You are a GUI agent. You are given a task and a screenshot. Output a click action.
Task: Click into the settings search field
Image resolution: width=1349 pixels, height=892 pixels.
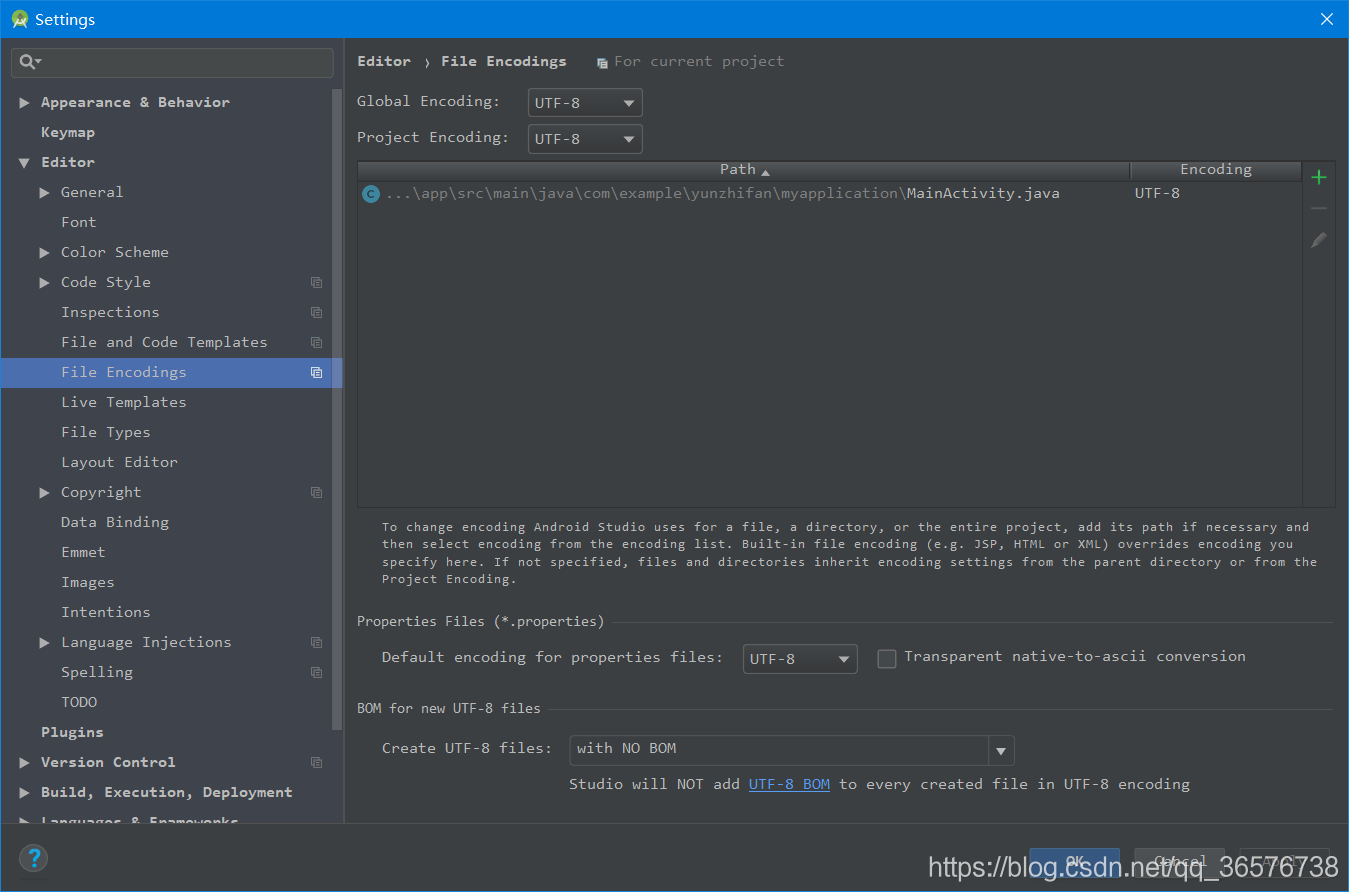tap(172, 62)
